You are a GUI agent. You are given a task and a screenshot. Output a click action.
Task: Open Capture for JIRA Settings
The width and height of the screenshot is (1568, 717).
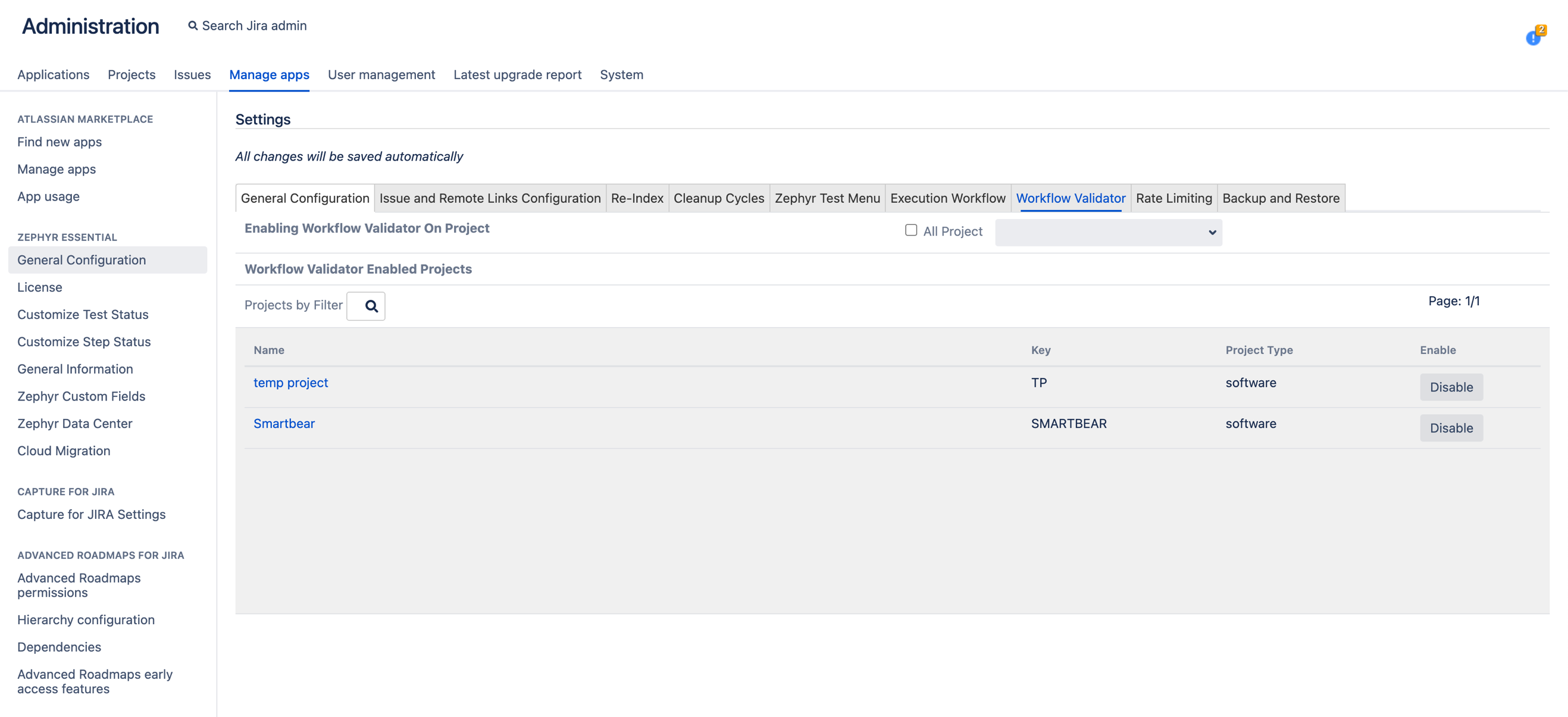click(x=91, y=514)
